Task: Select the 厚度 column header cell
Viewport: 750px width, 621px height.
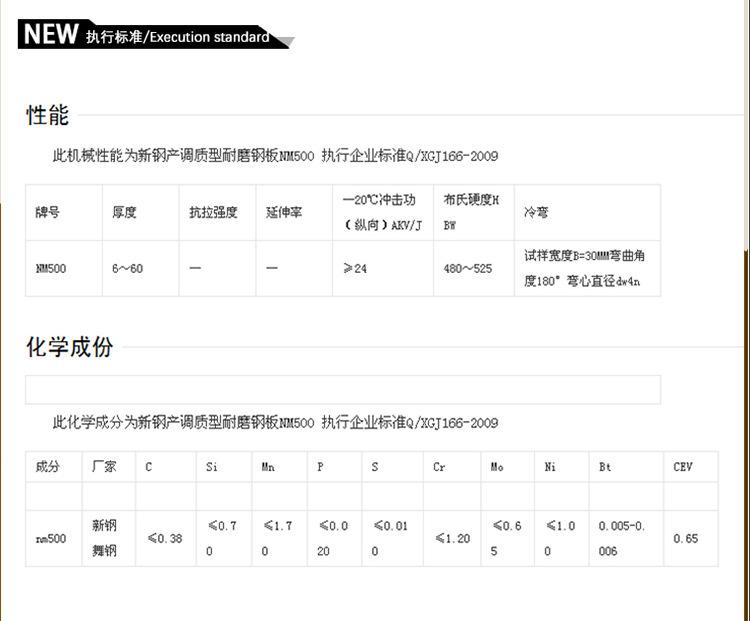Action: pos(141,212)
